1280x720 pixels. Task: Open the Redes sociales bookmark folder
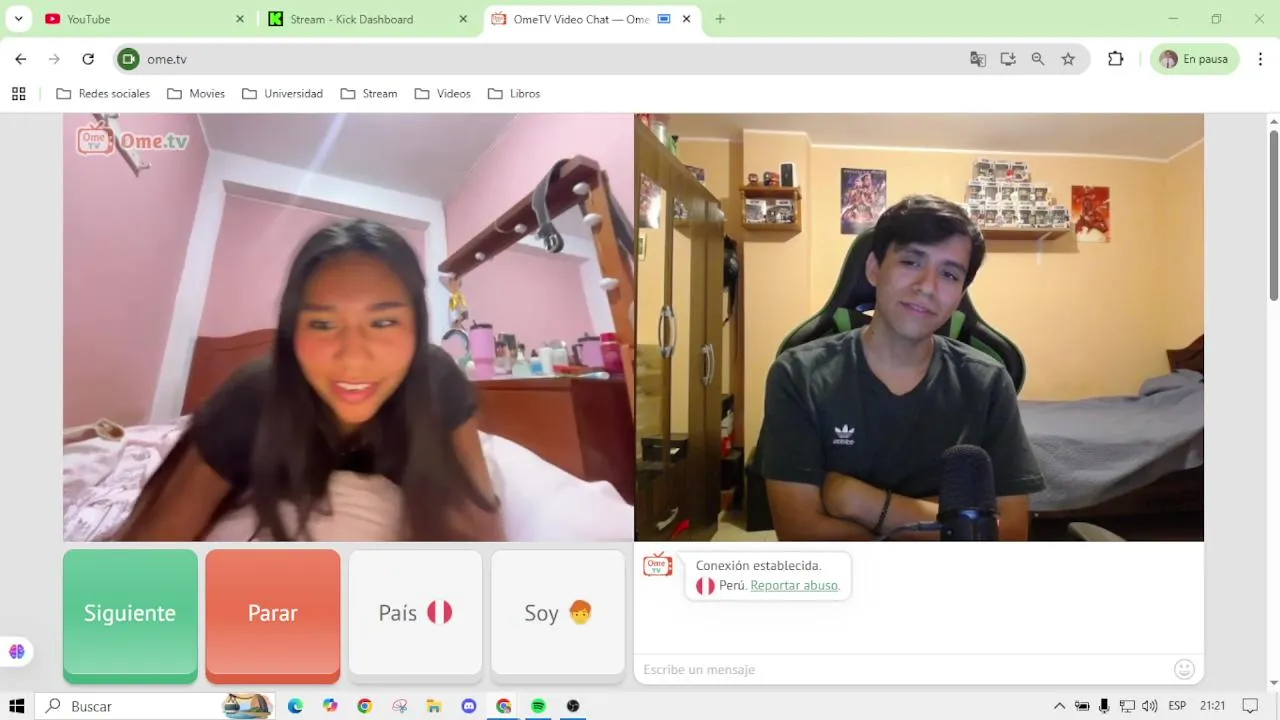[x=103, y=94]
